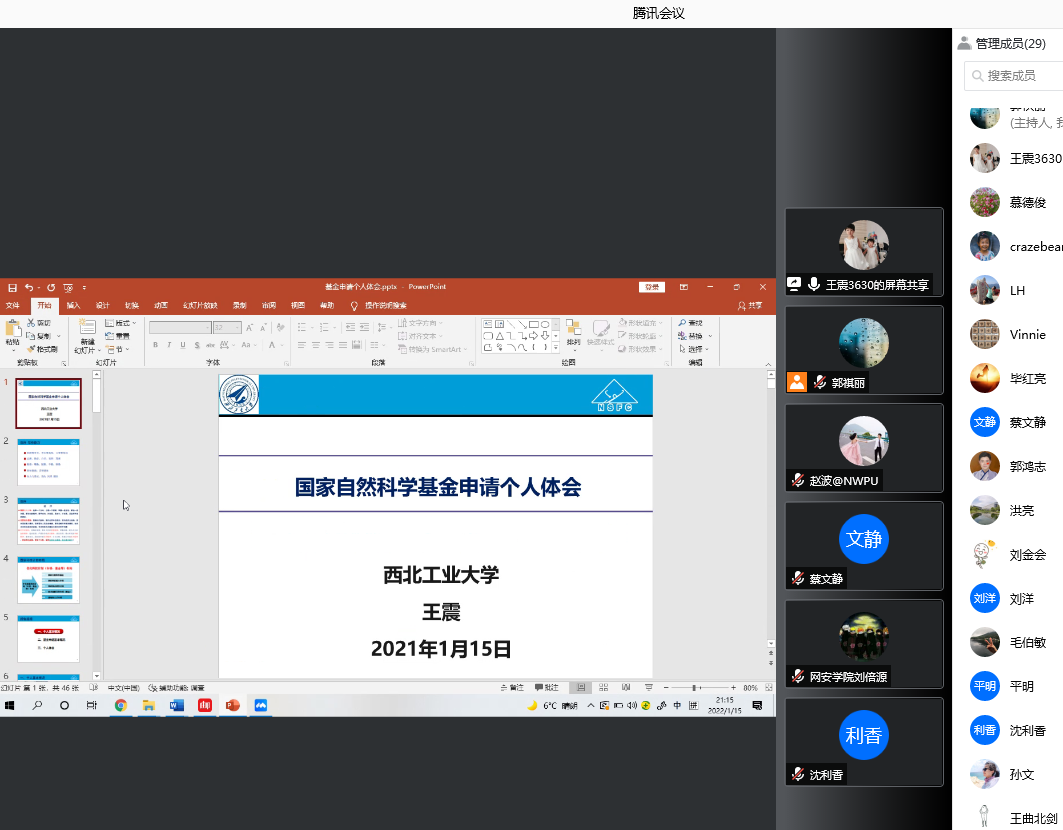The image size is (1063, 830).
Task: Click the screen sharing icon on 王震3630's tile
Action: click(x=795, y=284)
